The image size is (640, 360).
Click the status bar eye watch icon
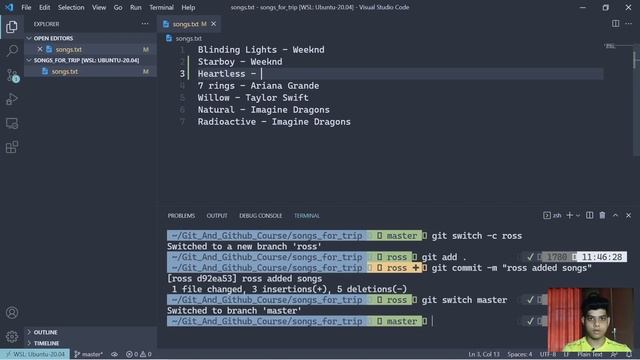114,354
